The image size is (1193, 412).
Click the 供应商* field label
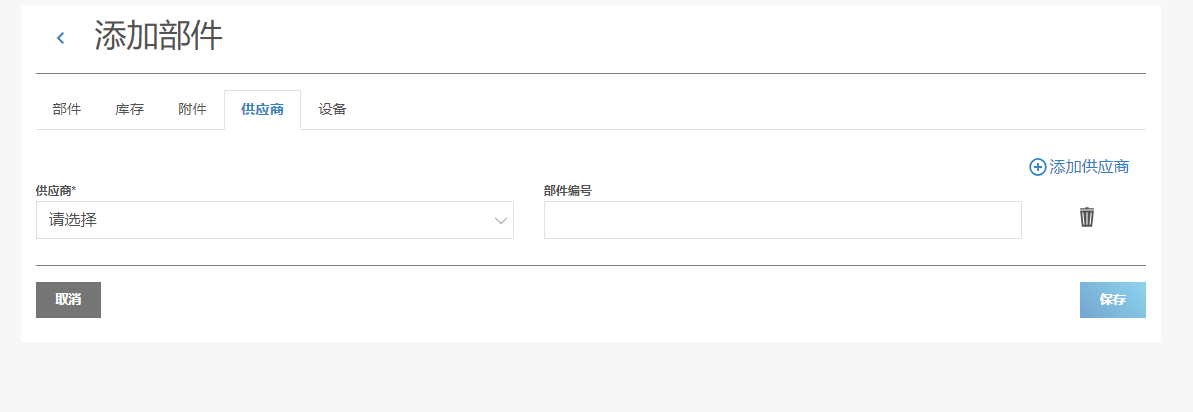(x=54, y=190)
